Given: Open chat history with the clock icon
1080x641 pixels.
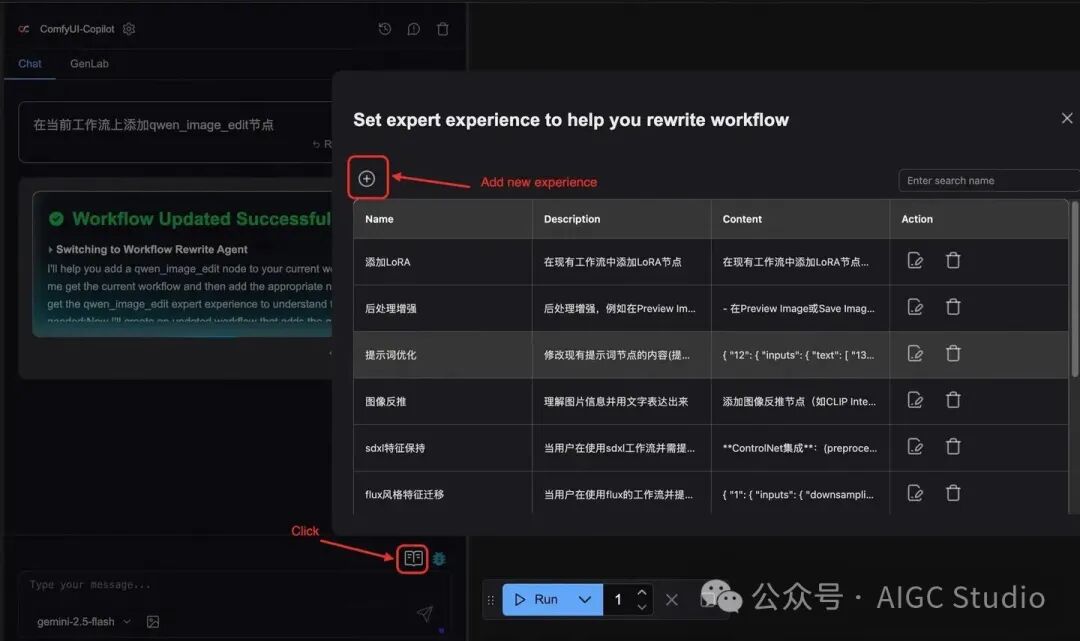Looking at the screenshot, I should (x=384, y=29).
